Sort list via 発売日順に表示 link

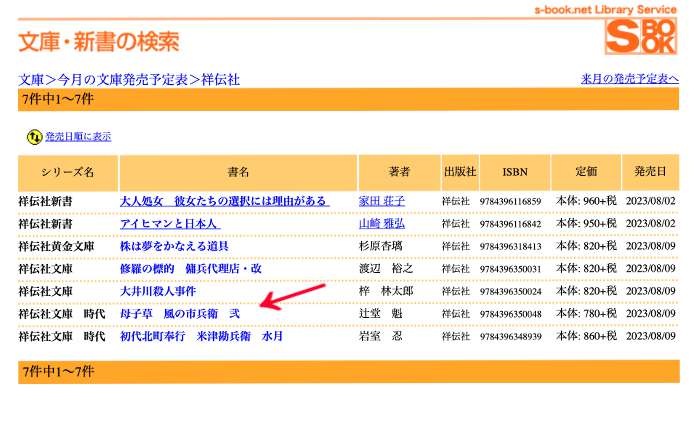(78, 136)
